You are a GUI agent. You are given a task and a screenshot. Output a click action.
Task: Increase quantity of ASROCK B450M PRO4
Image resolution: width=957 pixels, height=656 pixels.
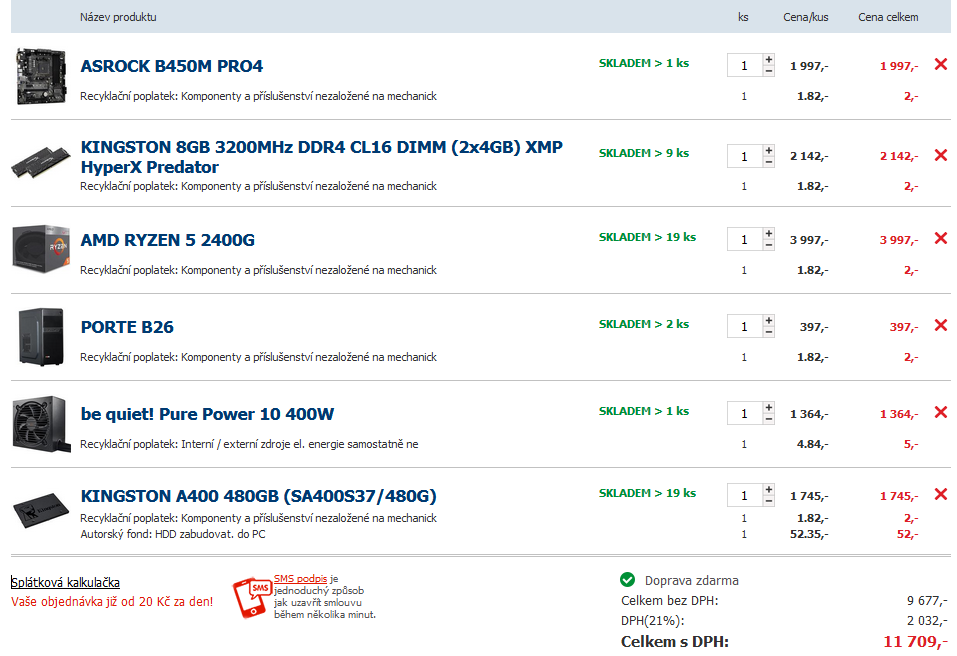[769, 60]
